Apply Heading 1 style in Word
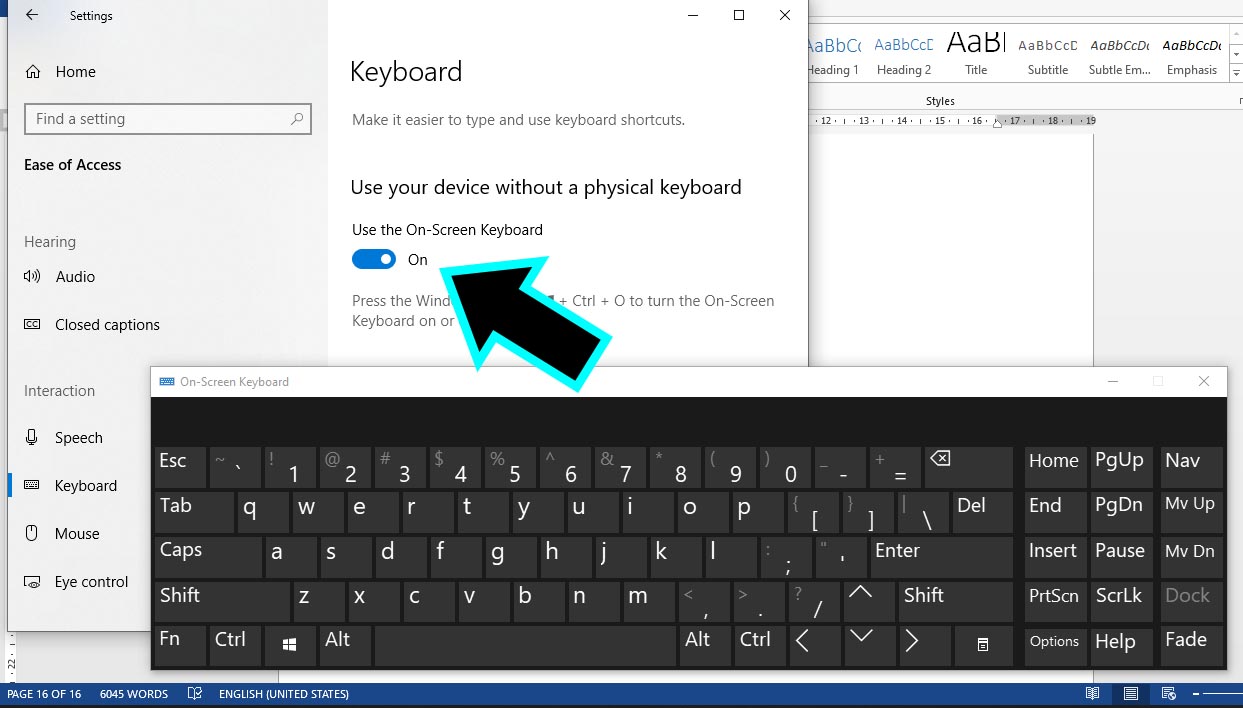The height and width of the screenshot is (708, 1243). [834, 53]
